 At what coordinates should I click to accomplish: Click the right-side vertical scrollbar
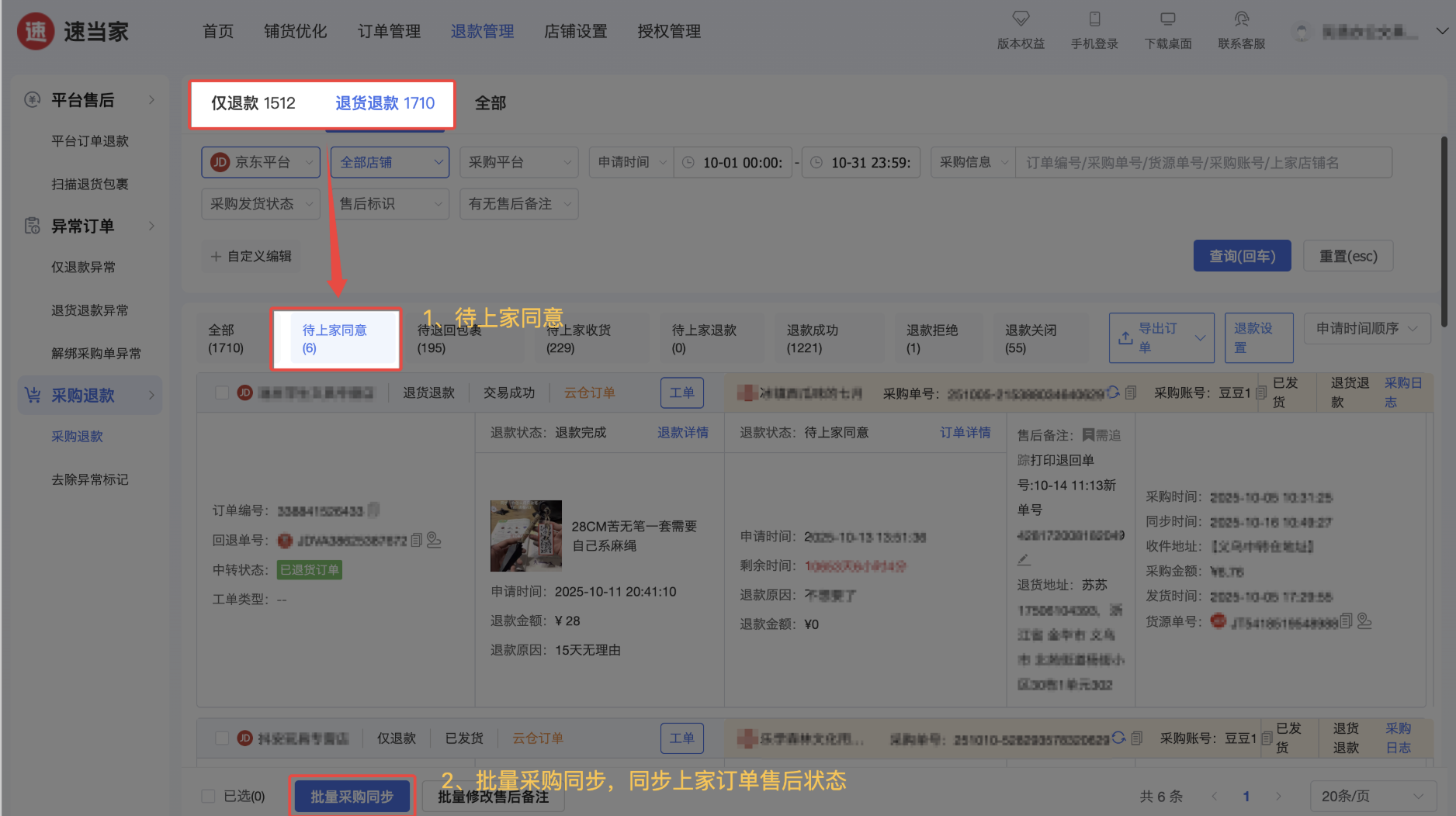(x=1444, y=233)
